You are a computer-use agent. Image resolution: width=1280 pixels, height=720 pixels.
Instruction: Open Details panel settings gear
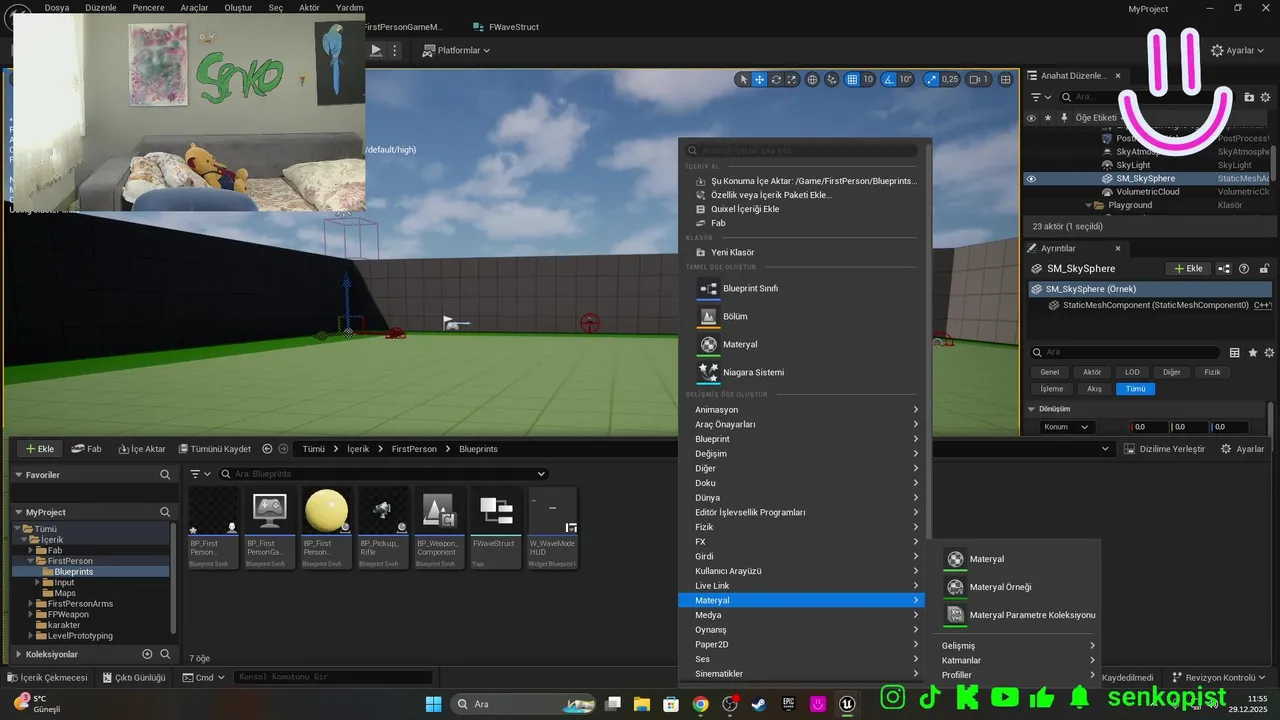tap(1269, 353)
